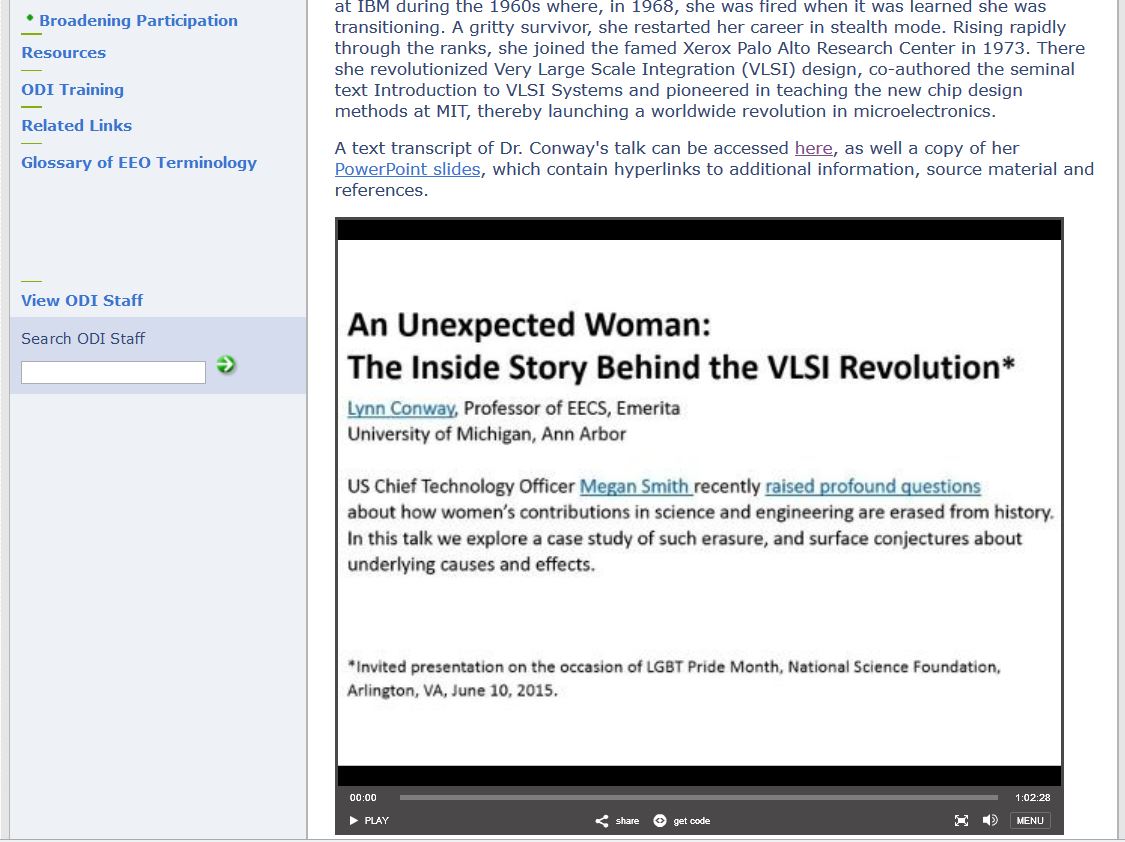Click the video progress bar
Screen dimensions: 1125x842
tap(698, 797)
